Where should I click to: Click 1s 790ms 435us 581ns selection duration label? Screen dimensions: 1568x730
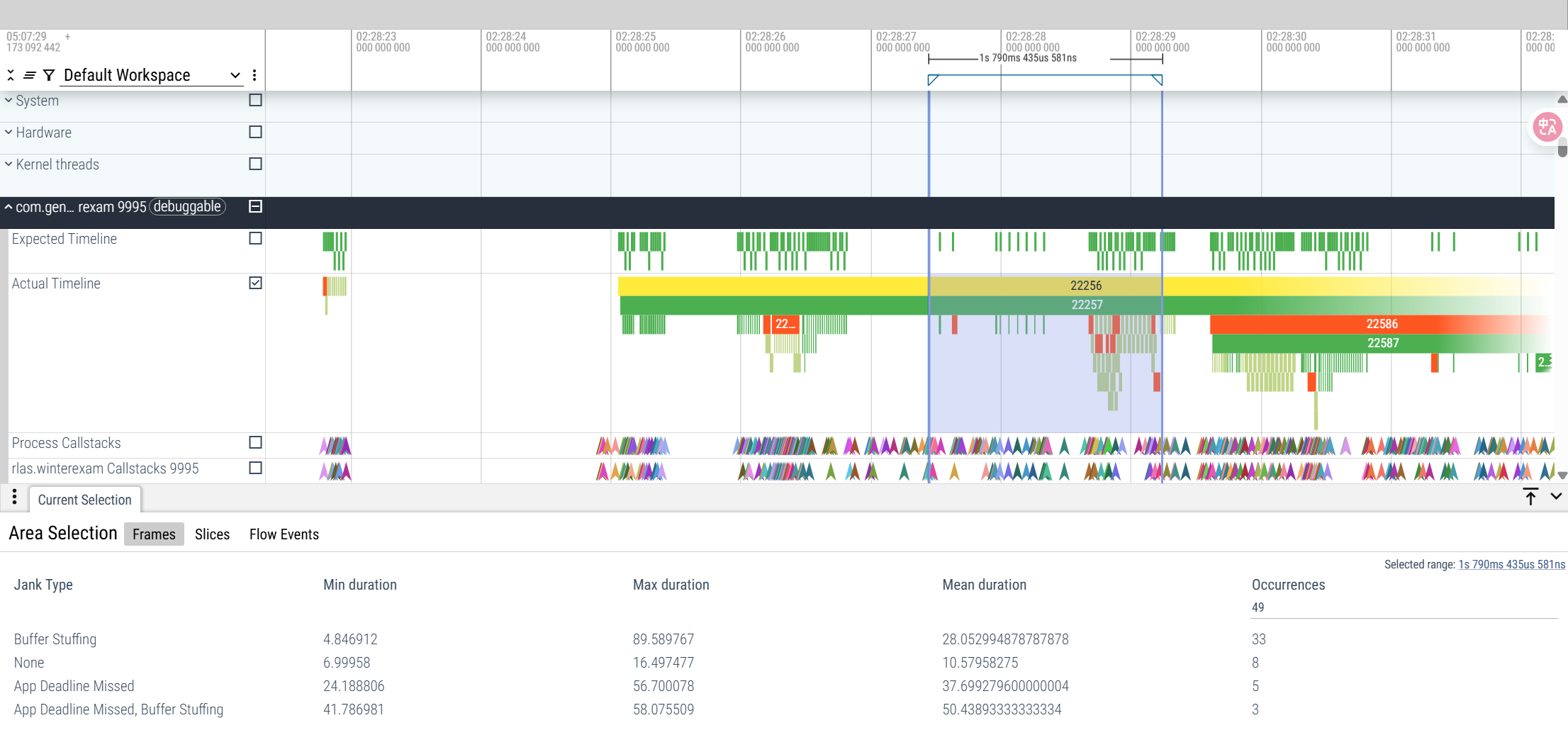point(1028,58)
